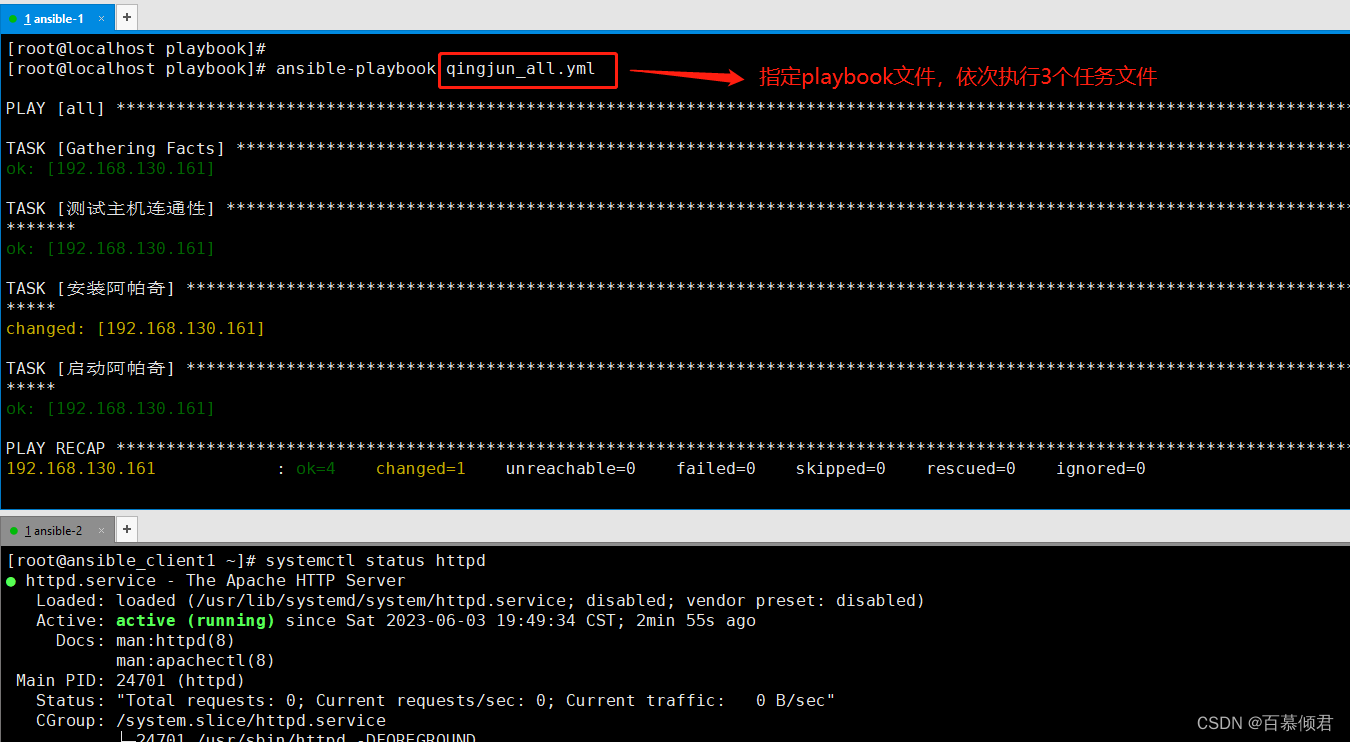This screenshot has height=742, width=1350.
Task: Click the 'failed=0' recap value
Action: (716, 468)
